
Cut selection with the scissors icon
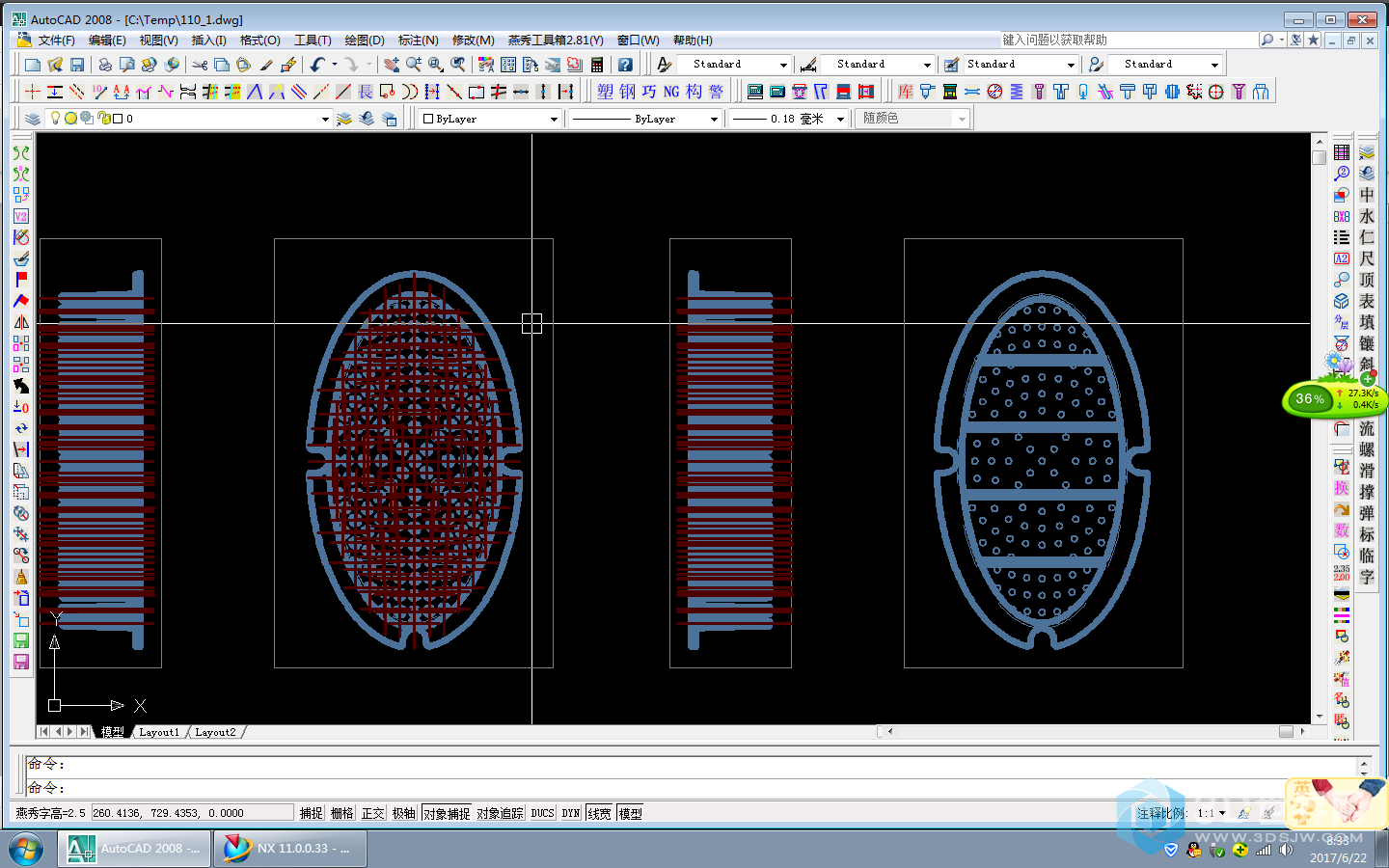click(x=200, y=65)
